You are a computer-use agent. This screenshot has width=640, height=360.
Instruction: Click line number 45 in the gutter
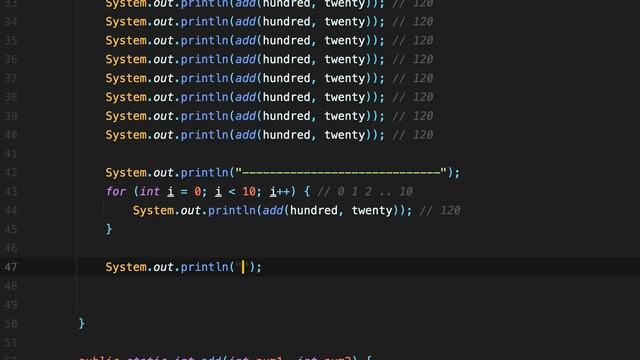(x=11, y=229)
